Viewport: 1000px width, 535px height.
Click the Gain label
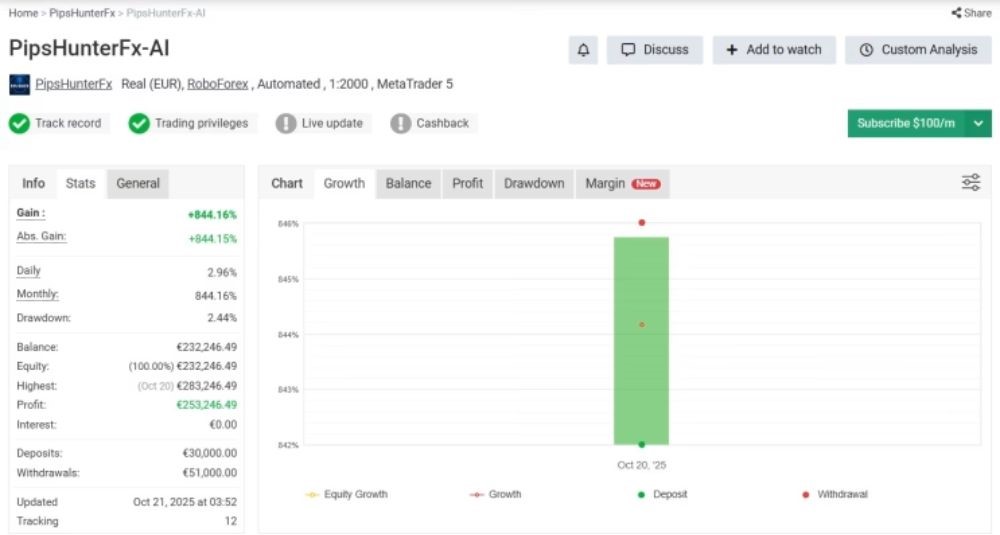[31, 213]
